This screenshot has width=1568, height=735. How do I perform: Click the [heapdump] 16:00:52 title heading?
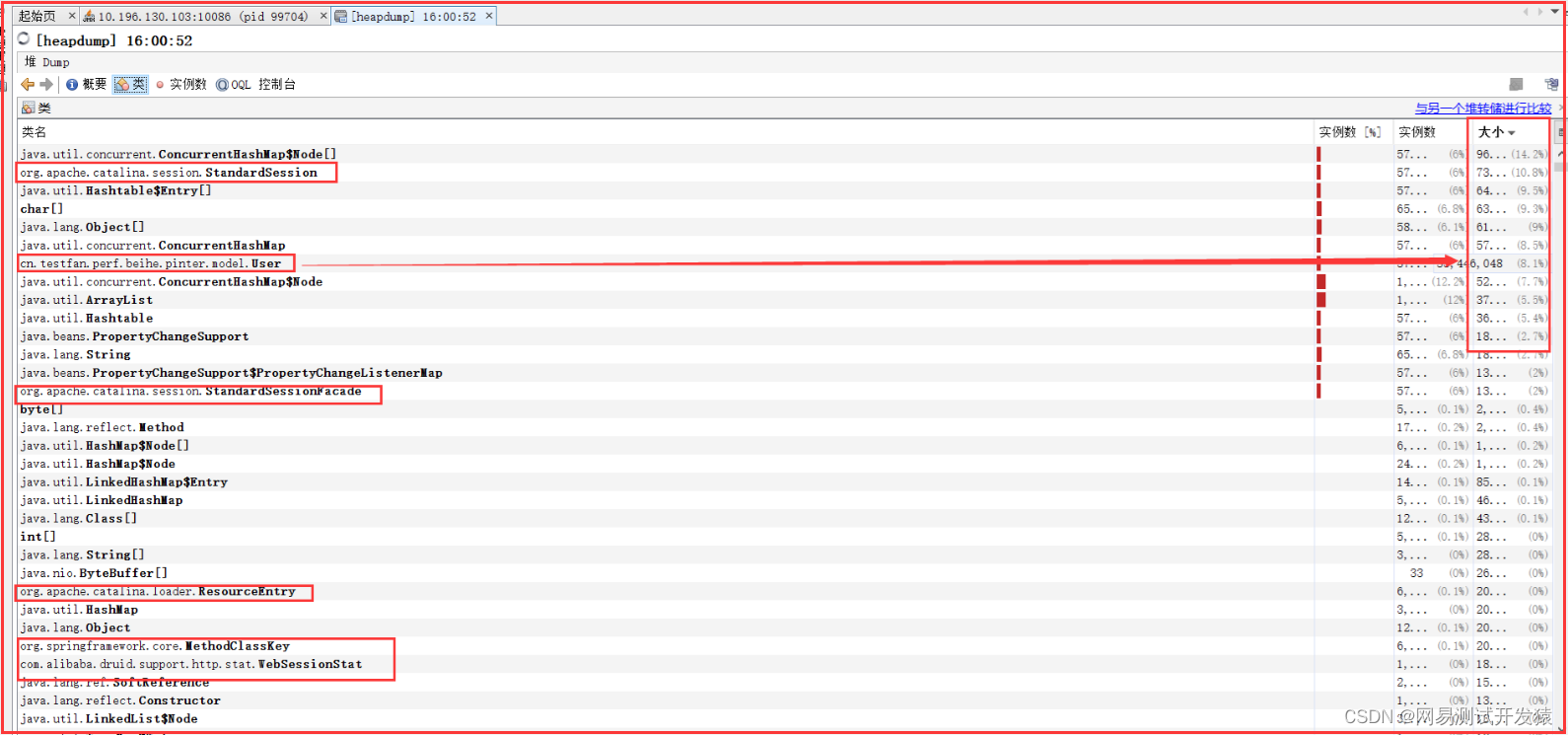click(114, 40)
